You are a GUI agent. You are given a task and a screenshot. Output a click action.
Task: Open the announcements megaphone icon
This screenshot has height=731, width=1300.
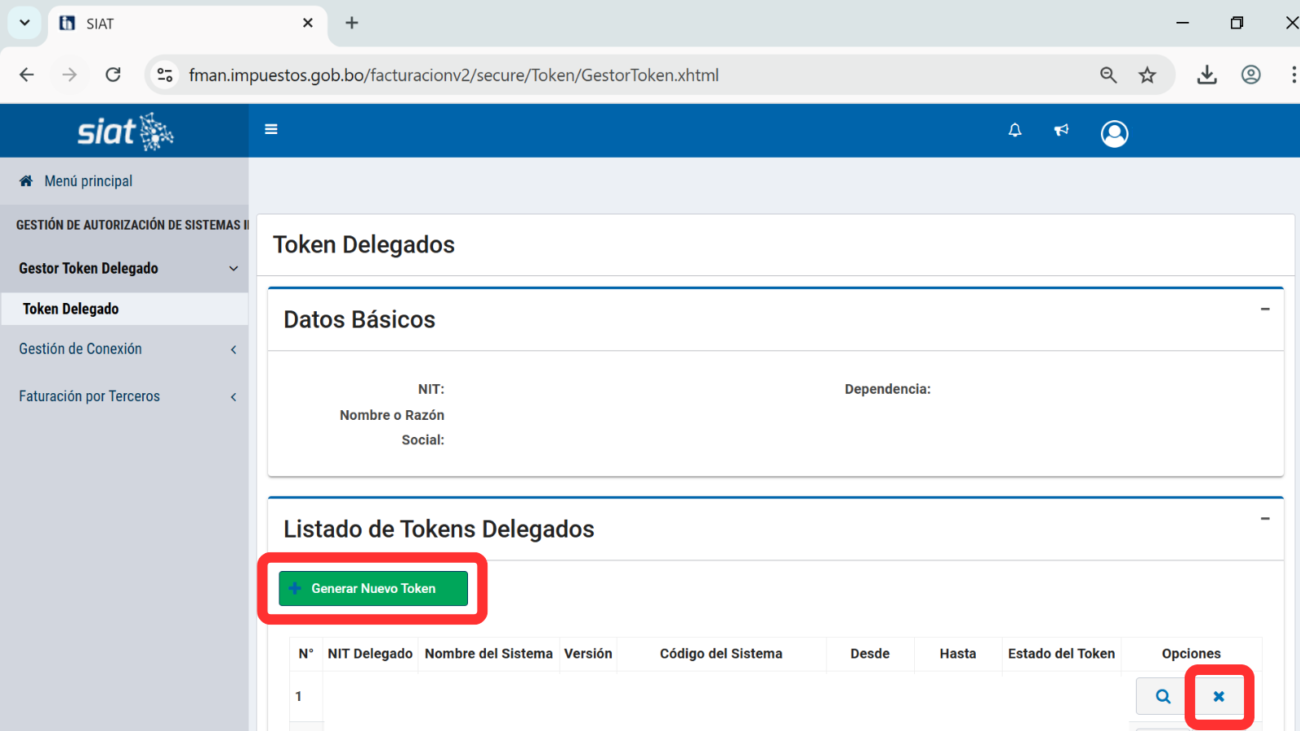1061,130
